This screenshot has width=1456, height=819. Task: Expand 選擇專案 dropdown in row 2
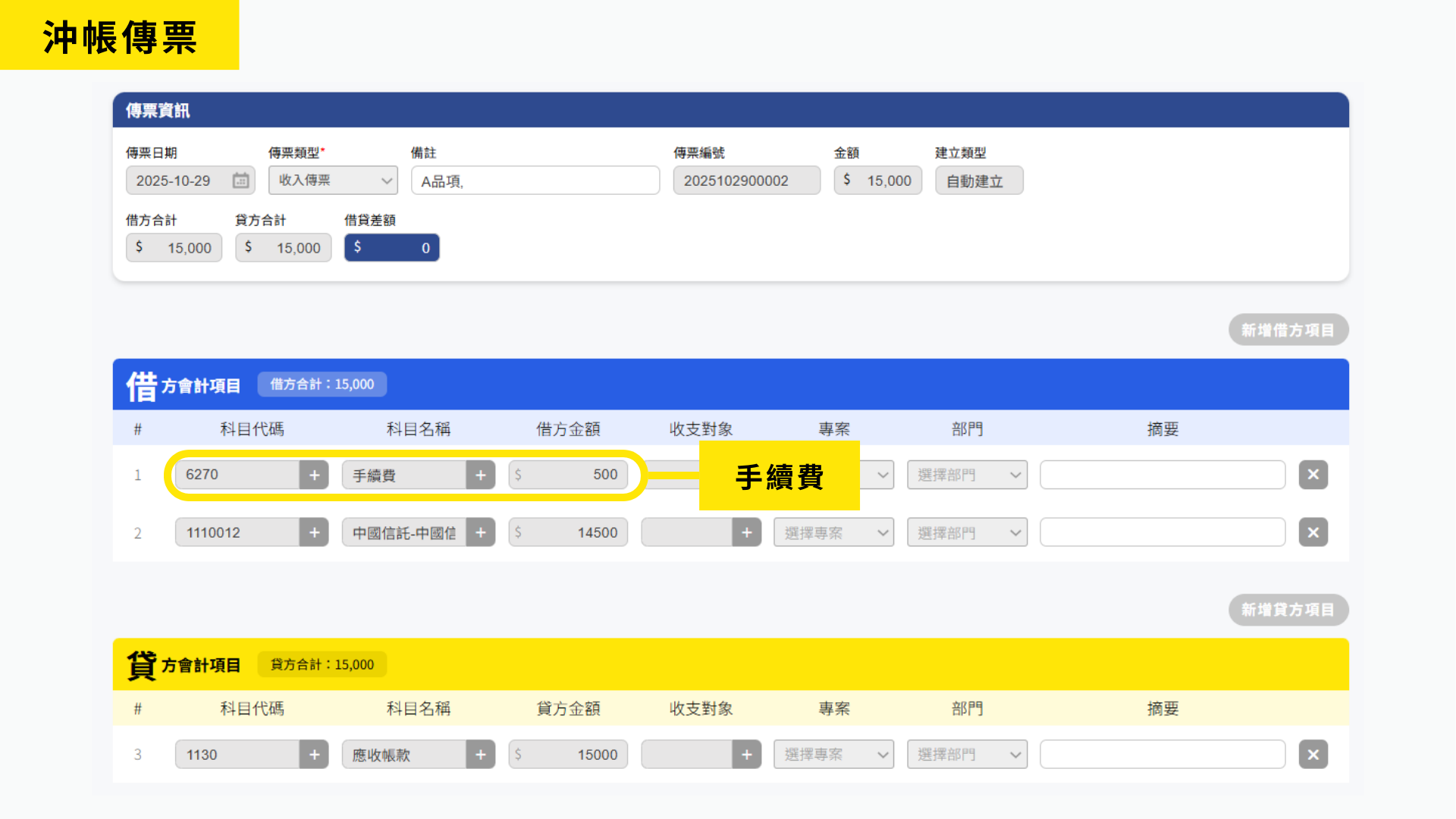pos(833,532)
